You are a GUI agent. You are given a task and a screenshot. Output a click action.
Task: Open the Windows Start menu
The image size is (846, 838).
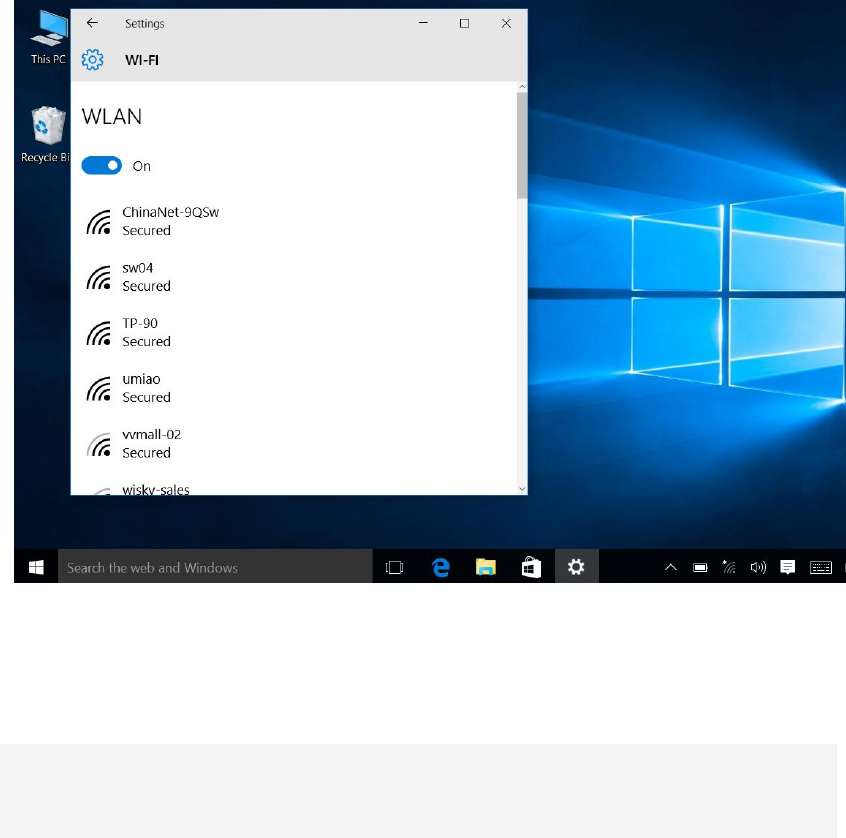[36, 567]
